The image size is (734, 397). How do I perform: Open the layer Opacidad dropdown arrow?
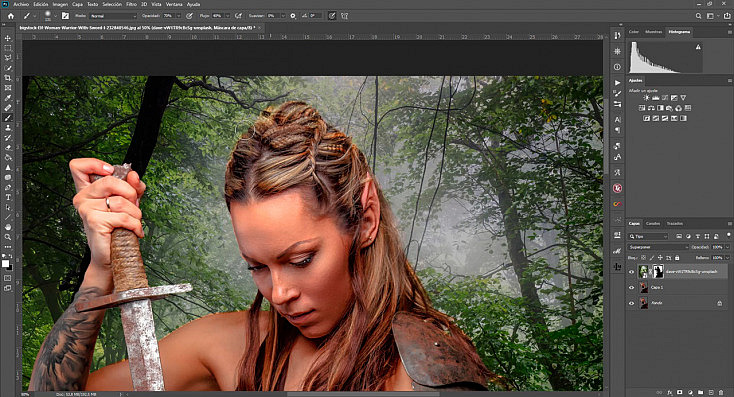pos(727,247)
